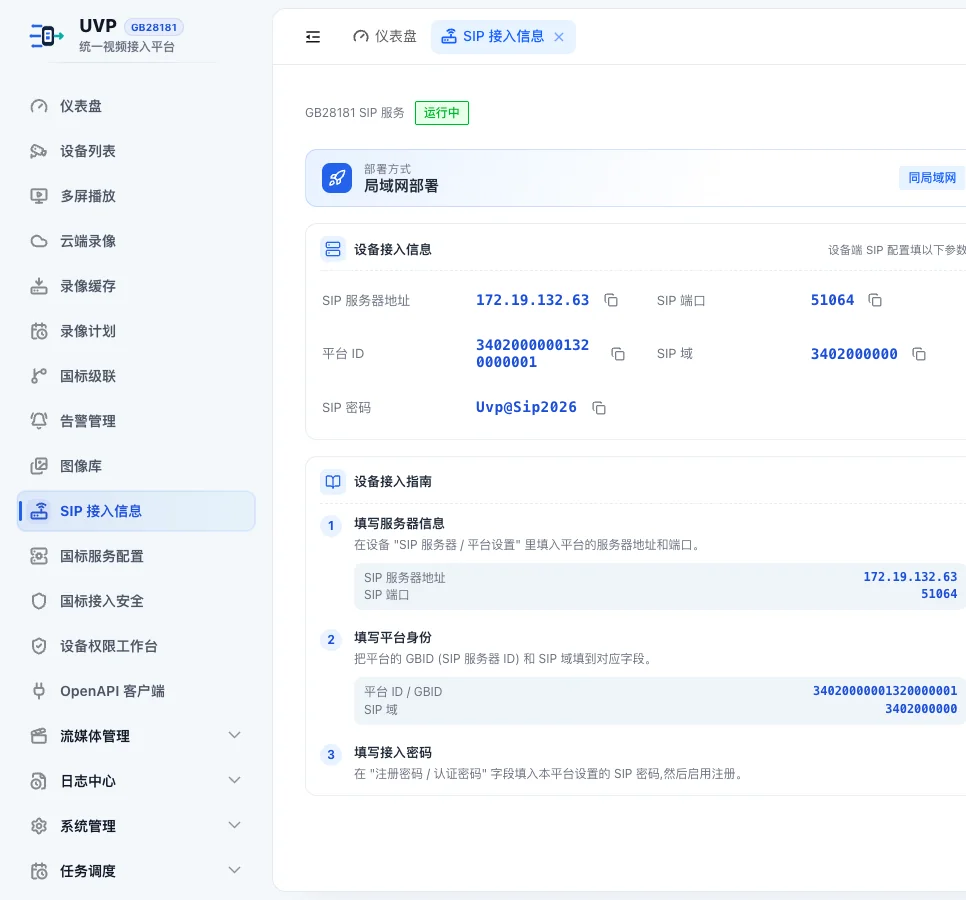The width and height of the screenshot is (966, 900).
Task: Copy the SIP 服务器地址 172.19.132.63
Action: 611,300
